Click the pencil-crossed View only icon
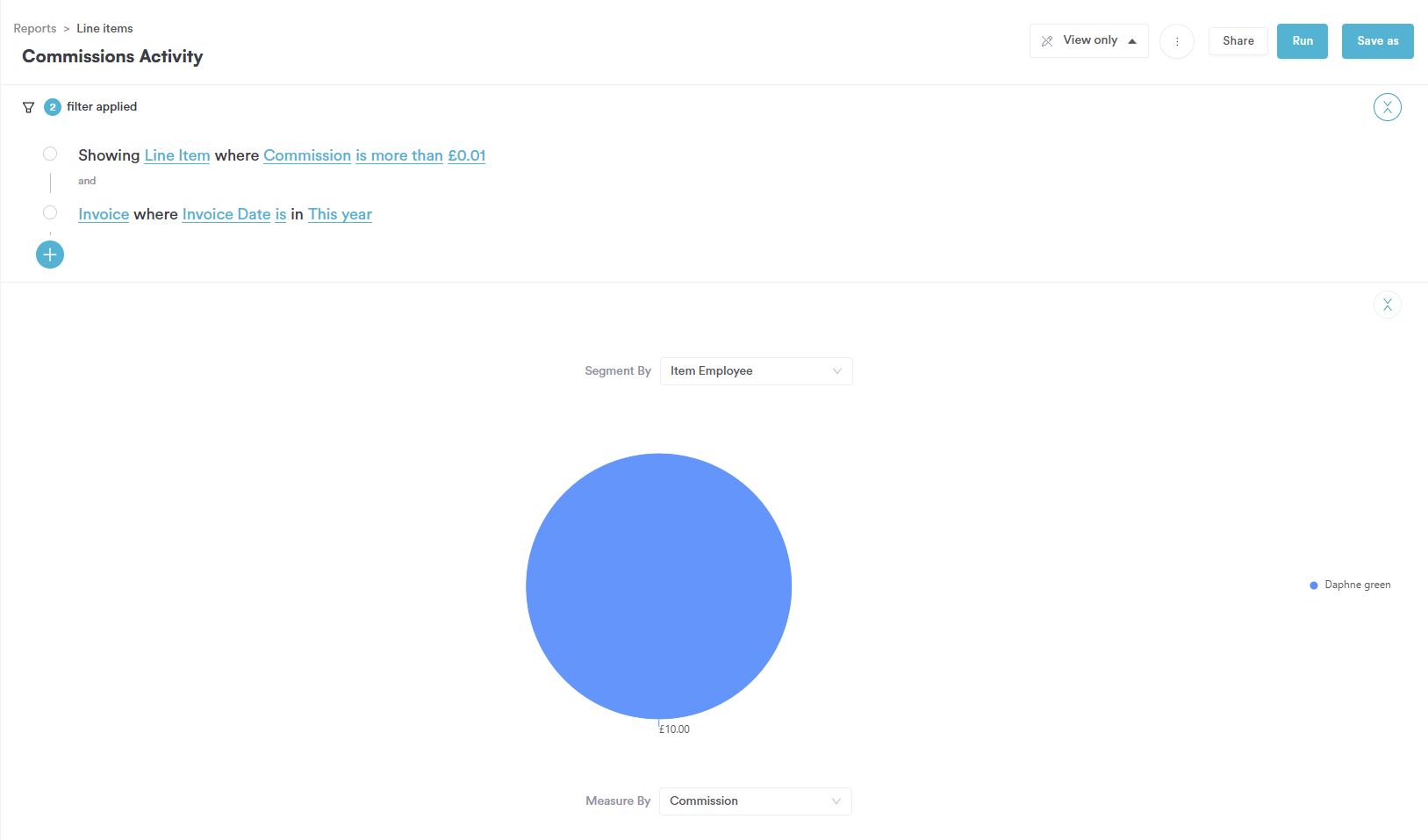 pos(1047,41)
